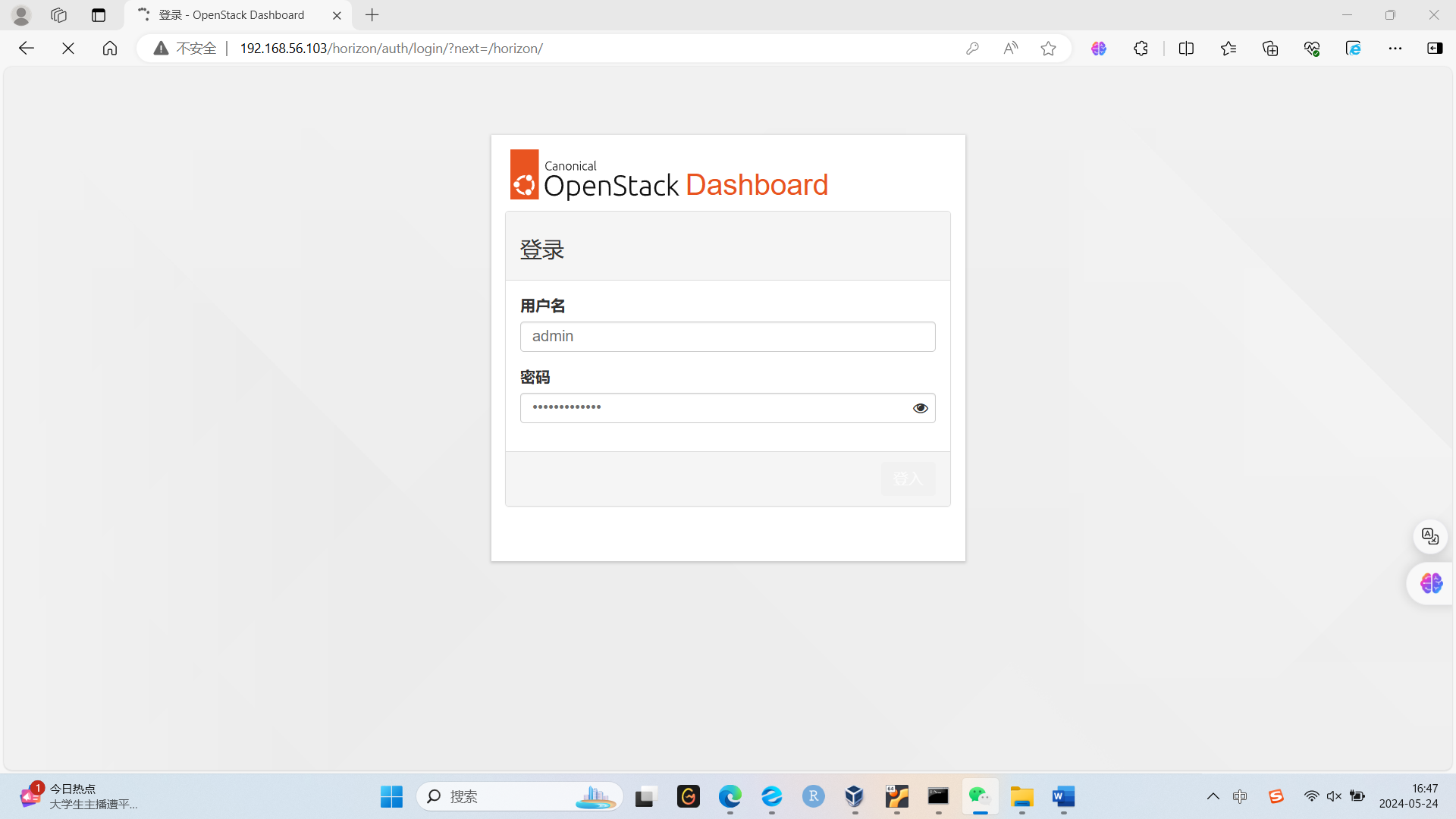Reveal password with eye icon
Viewport: 1456px width, 819px height.
pos(920,408)
